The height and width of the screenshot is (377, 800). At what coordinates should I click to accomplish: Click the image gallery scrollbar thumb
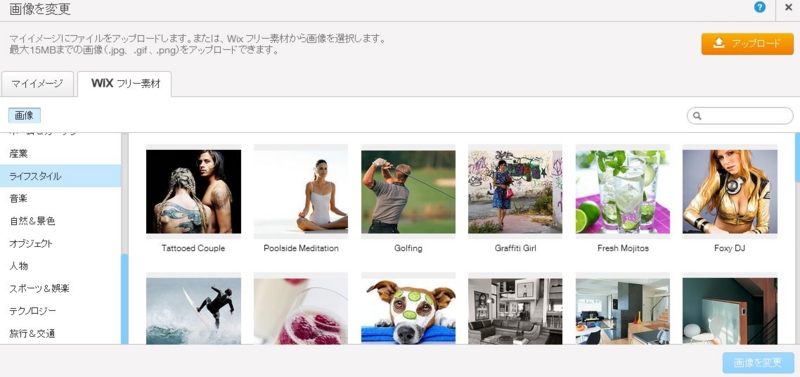[x=797, y=157]
